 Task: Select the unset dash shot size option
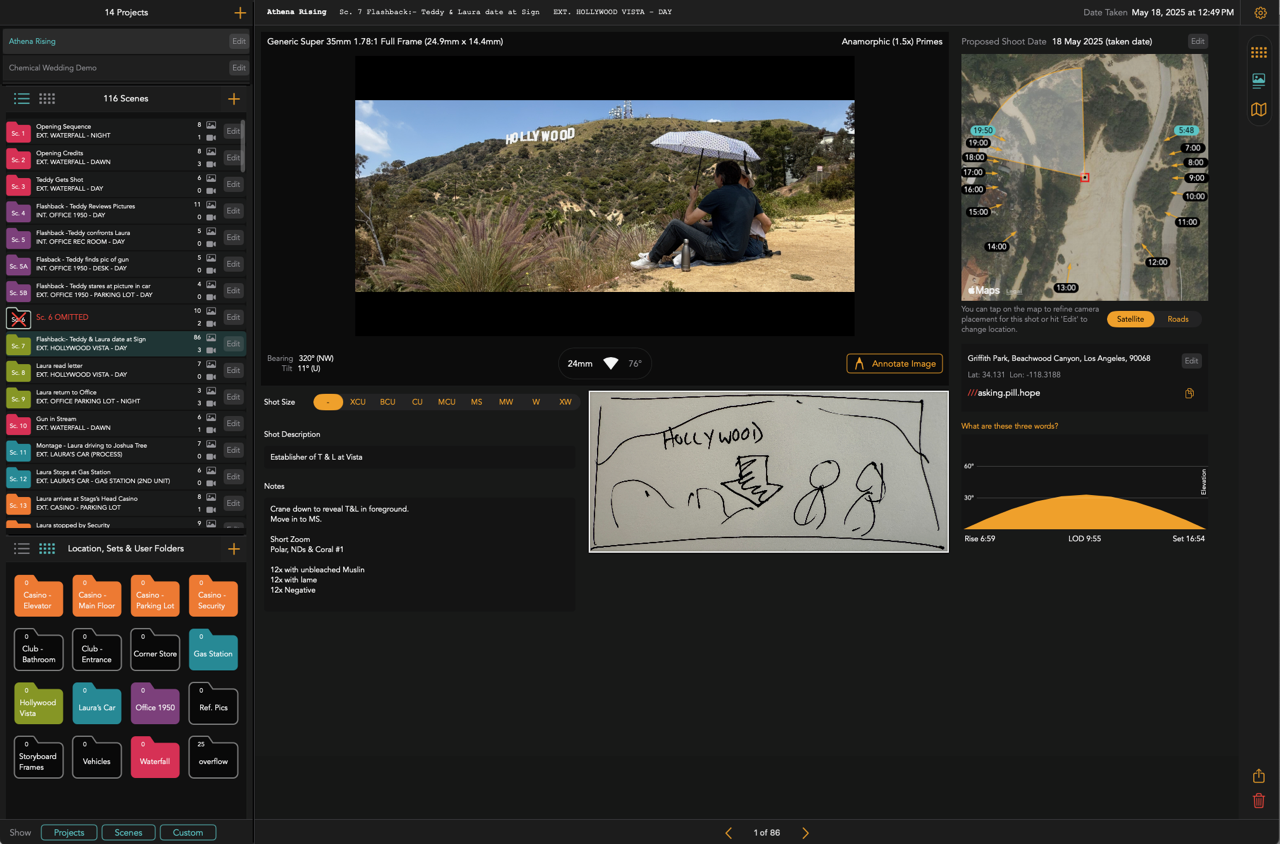328,402
